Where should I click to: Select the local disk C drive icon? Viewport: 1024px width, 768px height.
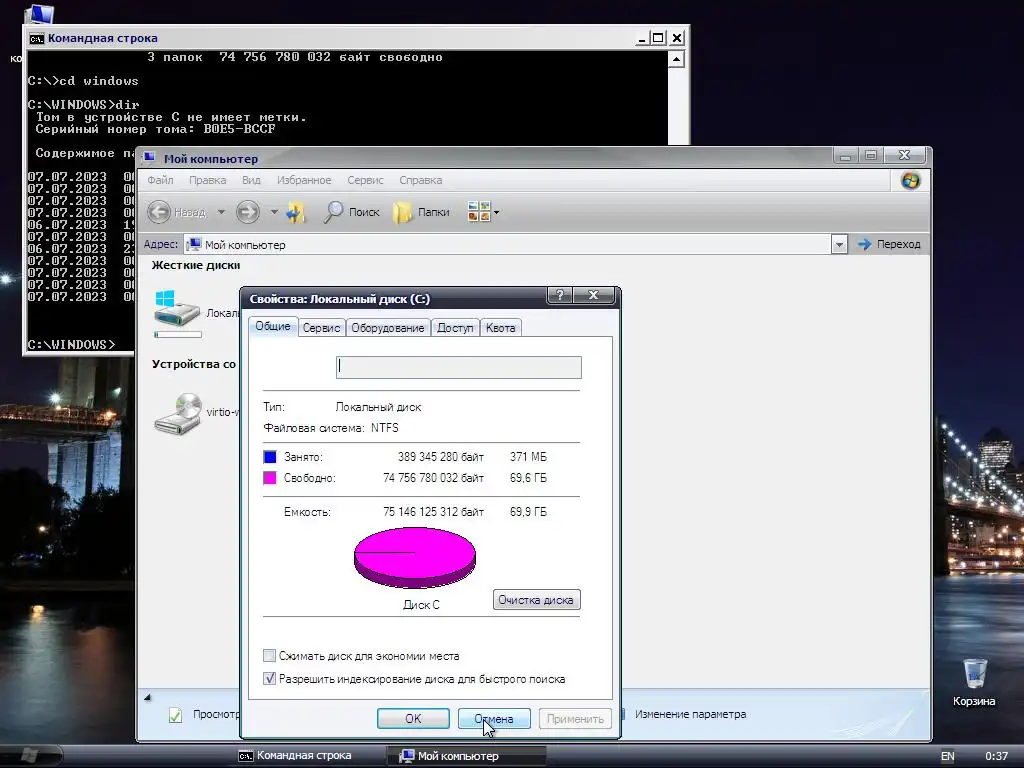177,308
